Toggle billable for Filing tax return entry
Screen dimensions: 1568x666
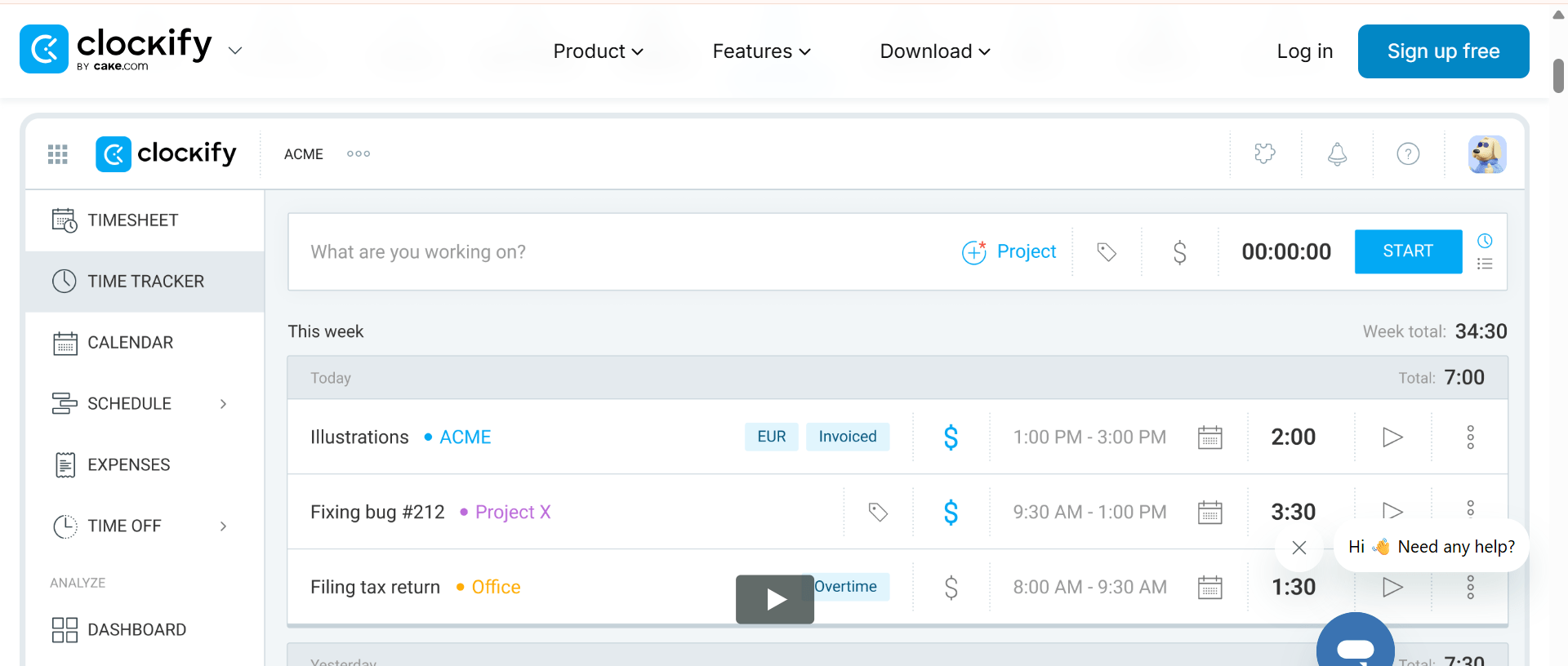point(951,588)
